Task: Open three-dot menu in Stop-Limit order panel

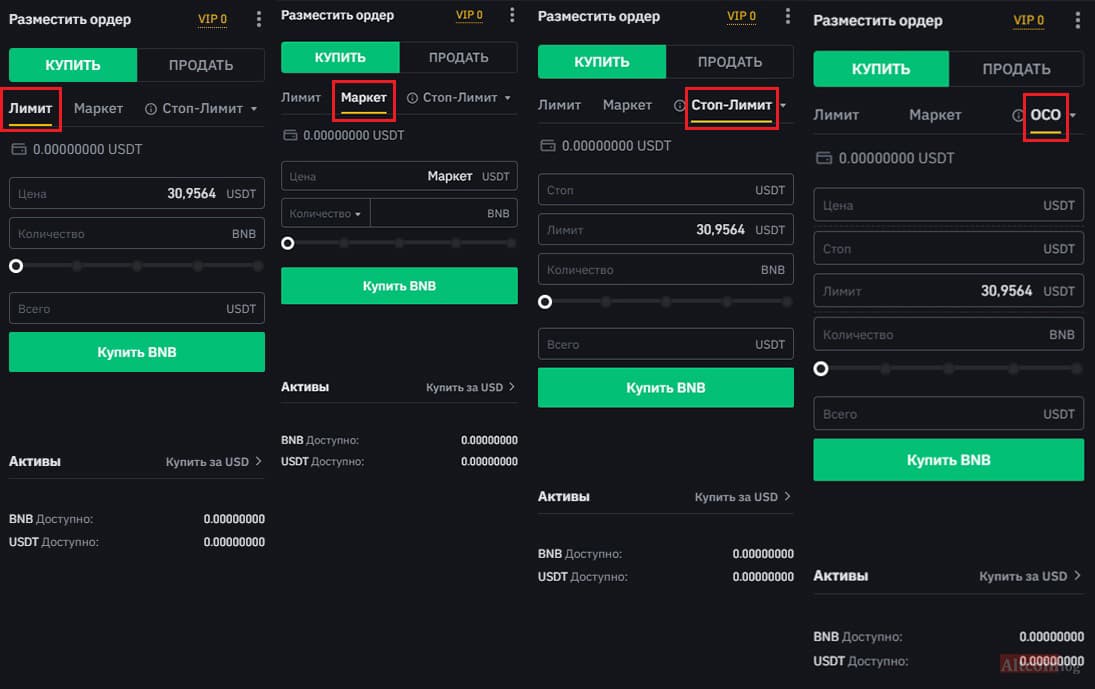Action: tap(788, 16)
